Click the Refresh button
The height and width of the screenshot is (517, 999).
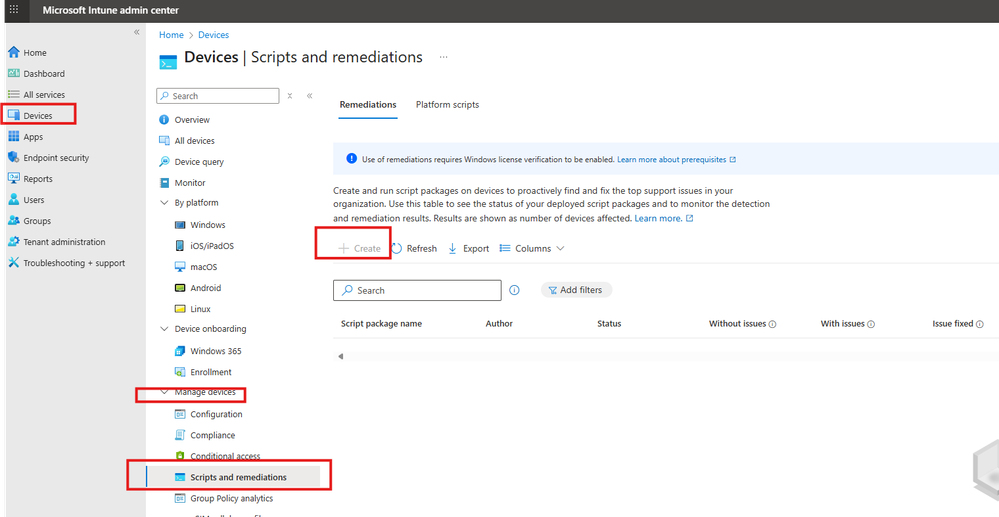point(414,249)
